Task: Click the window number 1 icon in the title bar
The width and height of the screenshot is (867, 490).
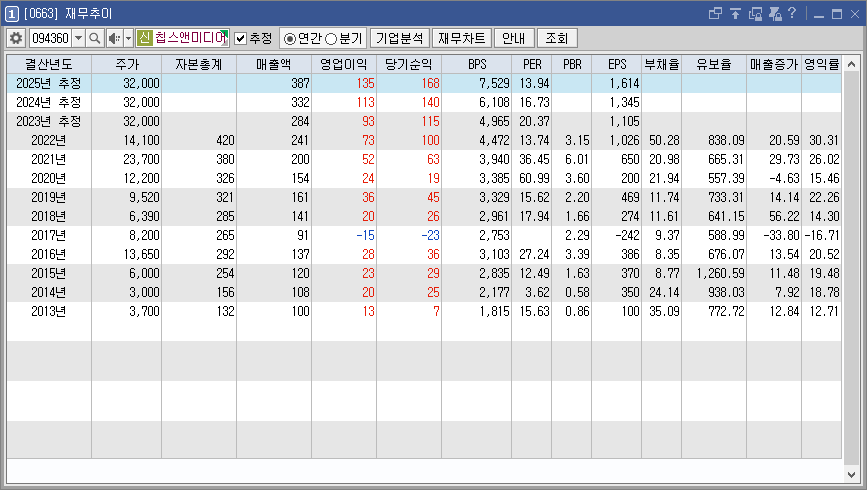Action: point(11,14)
